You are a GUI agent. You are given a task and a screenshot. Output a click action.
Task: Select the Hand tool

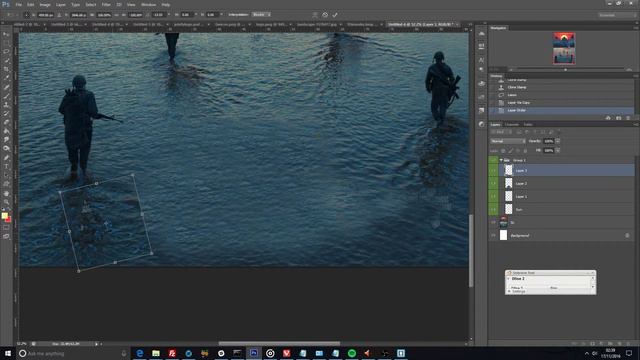pos(6,193)
